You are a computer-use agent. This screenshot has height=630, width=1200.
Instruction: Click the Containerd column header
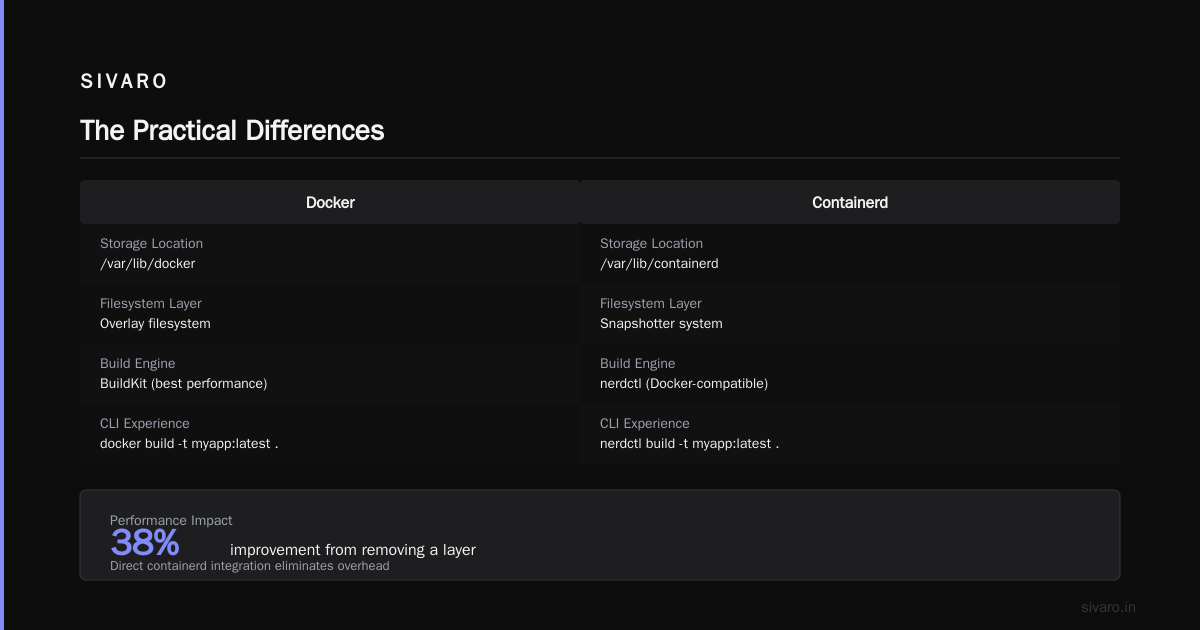pyautogui.click(x=850, y=202)
